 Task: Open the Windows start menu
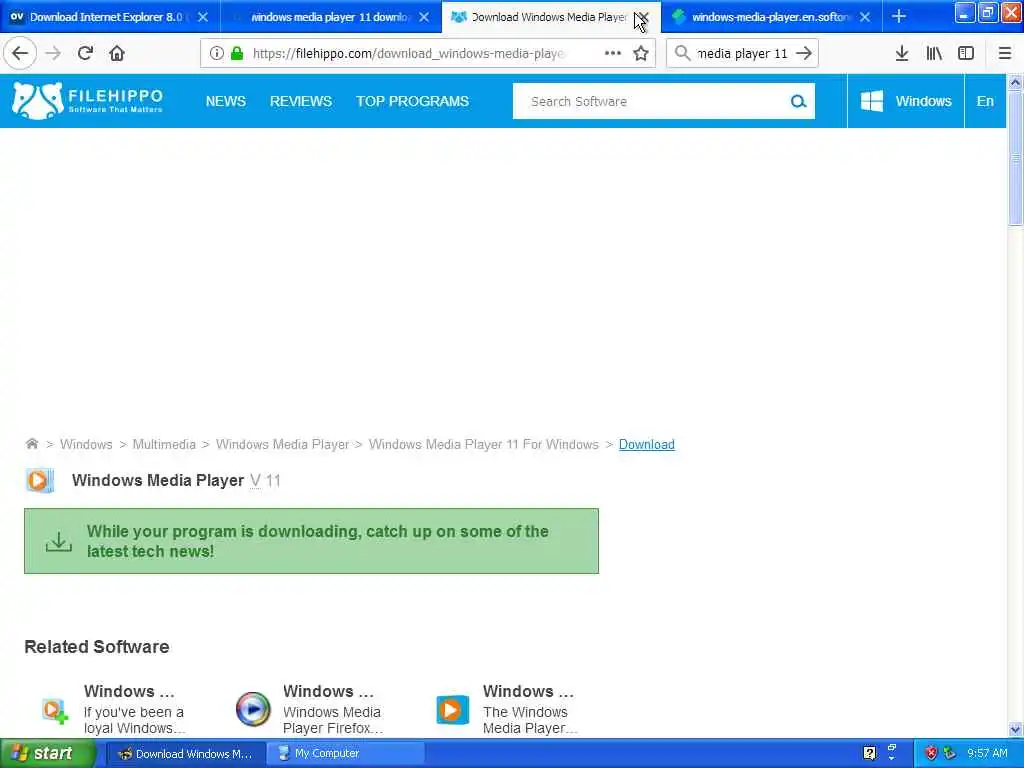click(x=47, y=753)
